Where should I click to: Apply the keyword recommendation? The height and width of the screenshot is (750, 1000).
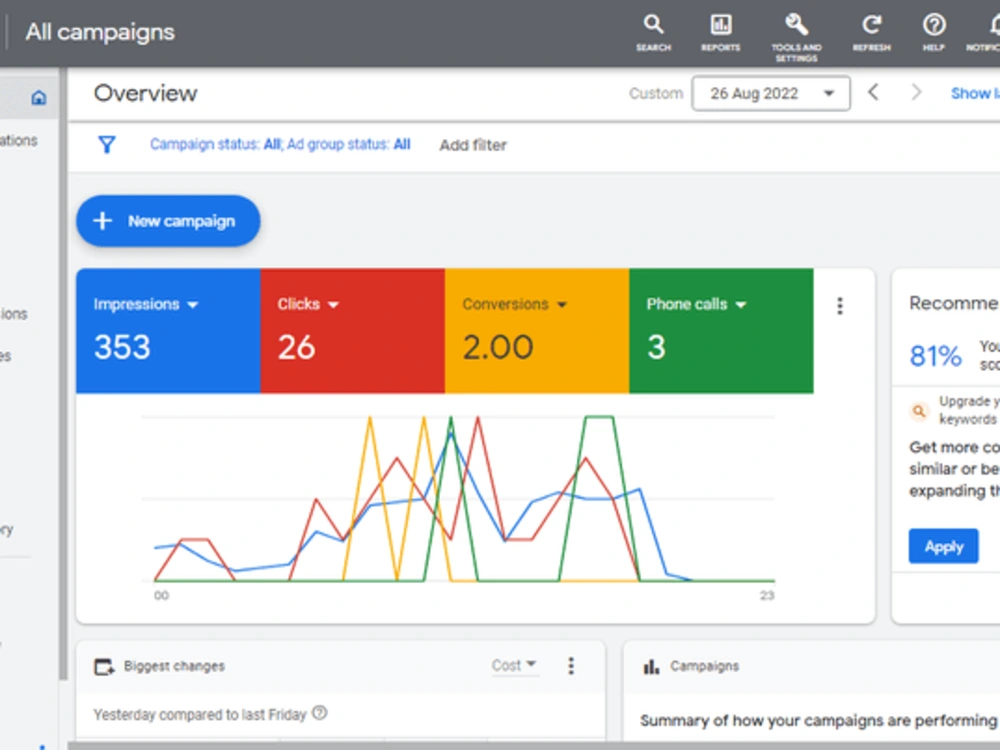pyautogui.click(x=943, y=546)
